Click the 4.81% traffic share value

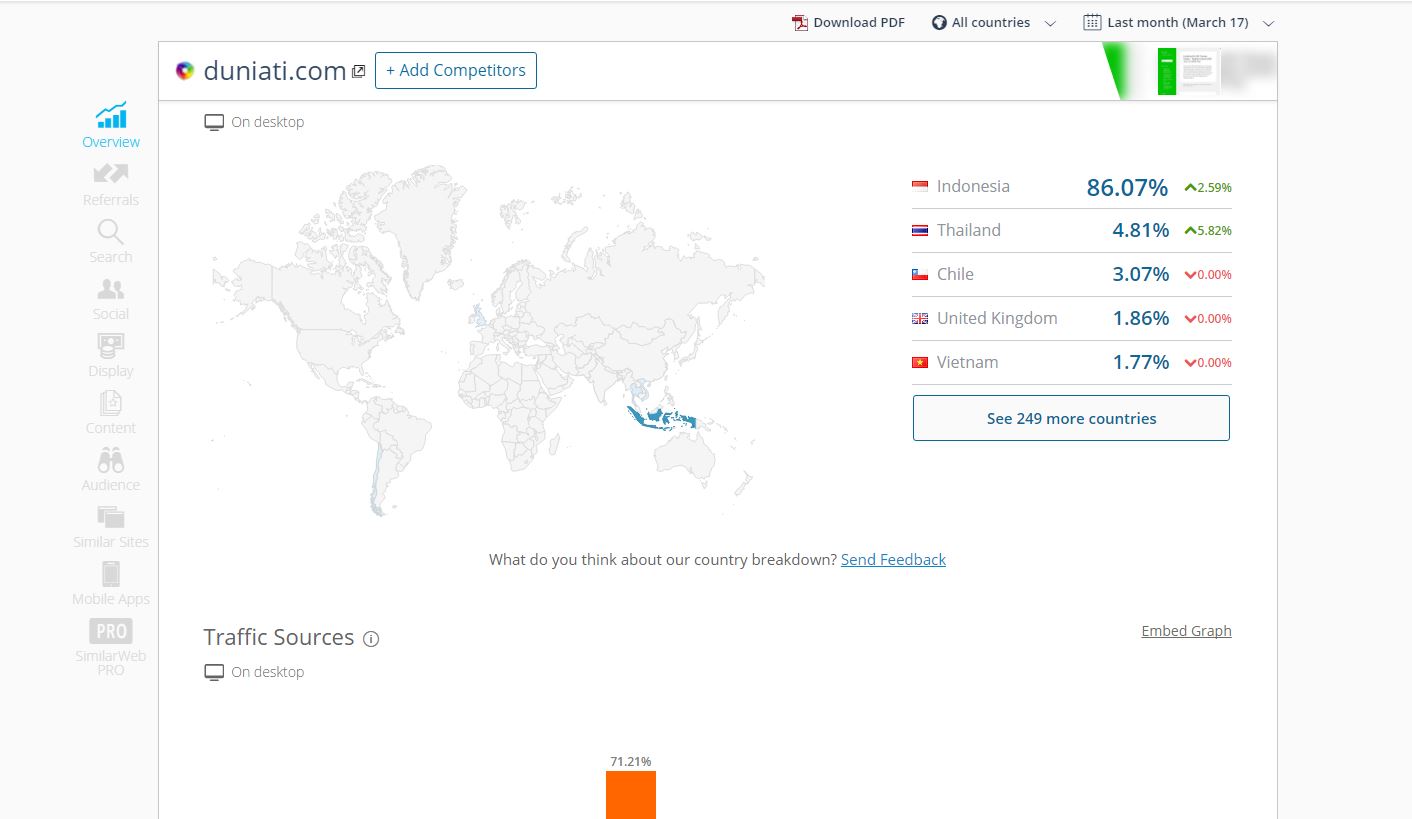[1141, 230]
